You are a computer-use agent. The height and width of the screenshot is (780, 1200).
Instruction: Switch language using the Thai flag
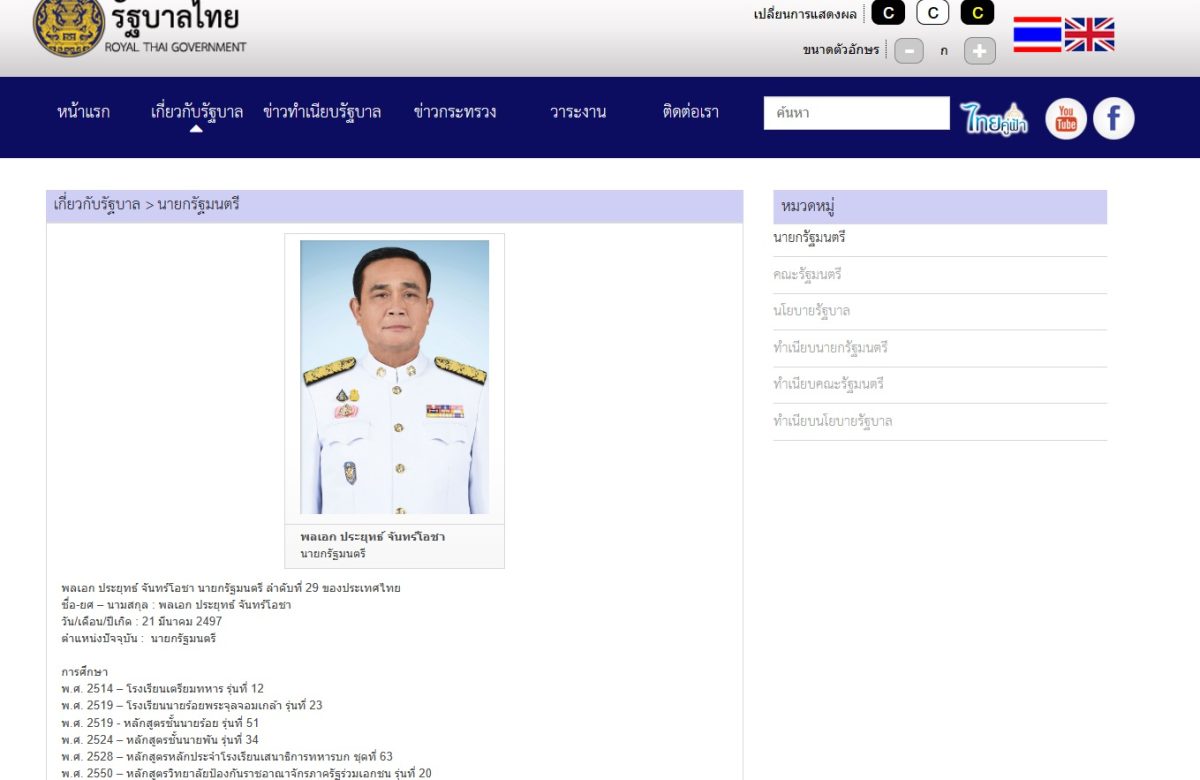pos(1037,34)
